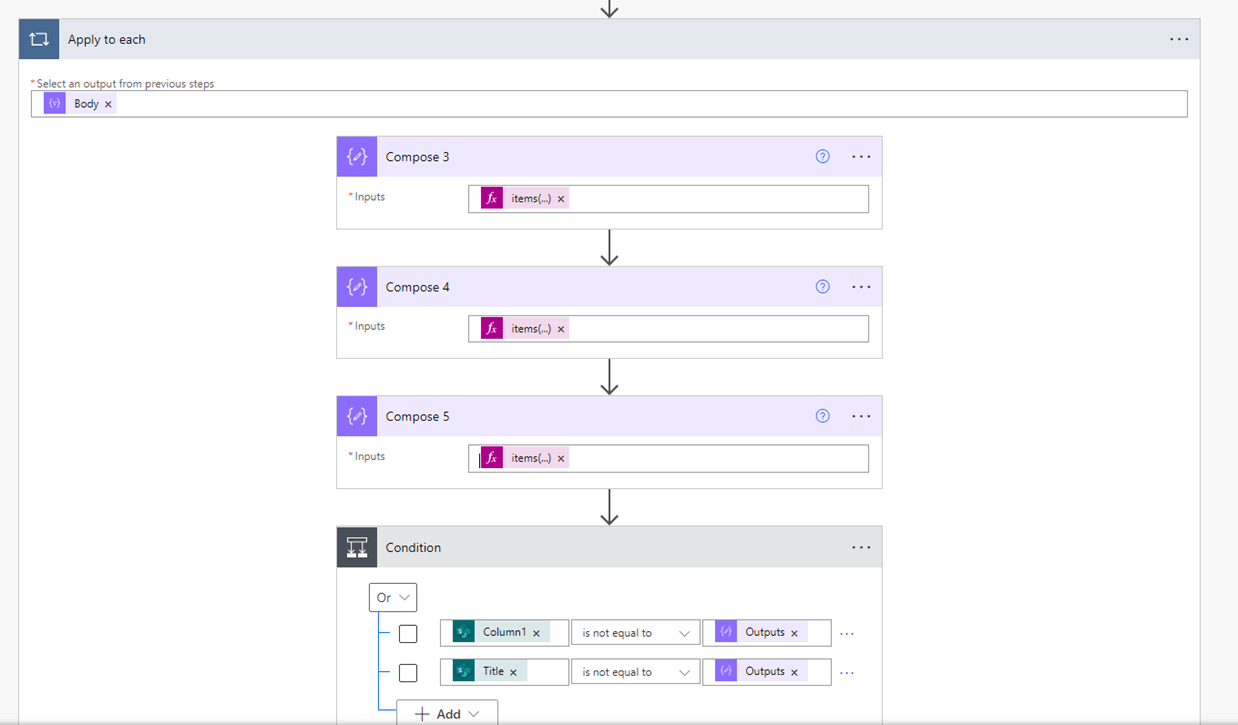This screenshot has width=1238, height=725.
Task: Click the Condition action icon
Action: point(357,547)
